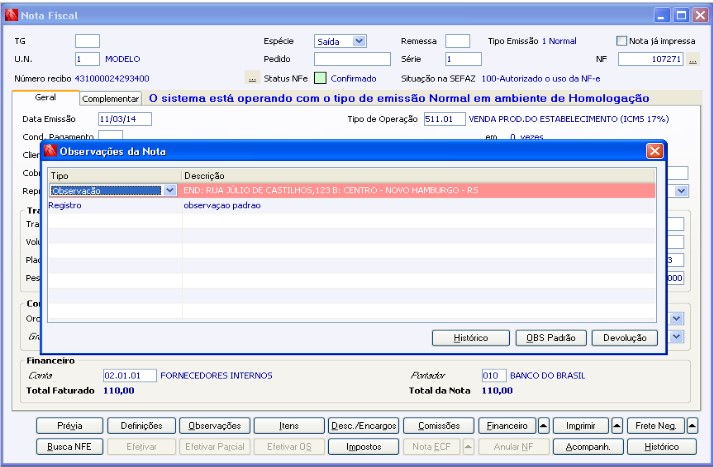Click the Itens button
Image resolution: width=713 pixels, height=467 pixels.
click(x=289, y=426)
